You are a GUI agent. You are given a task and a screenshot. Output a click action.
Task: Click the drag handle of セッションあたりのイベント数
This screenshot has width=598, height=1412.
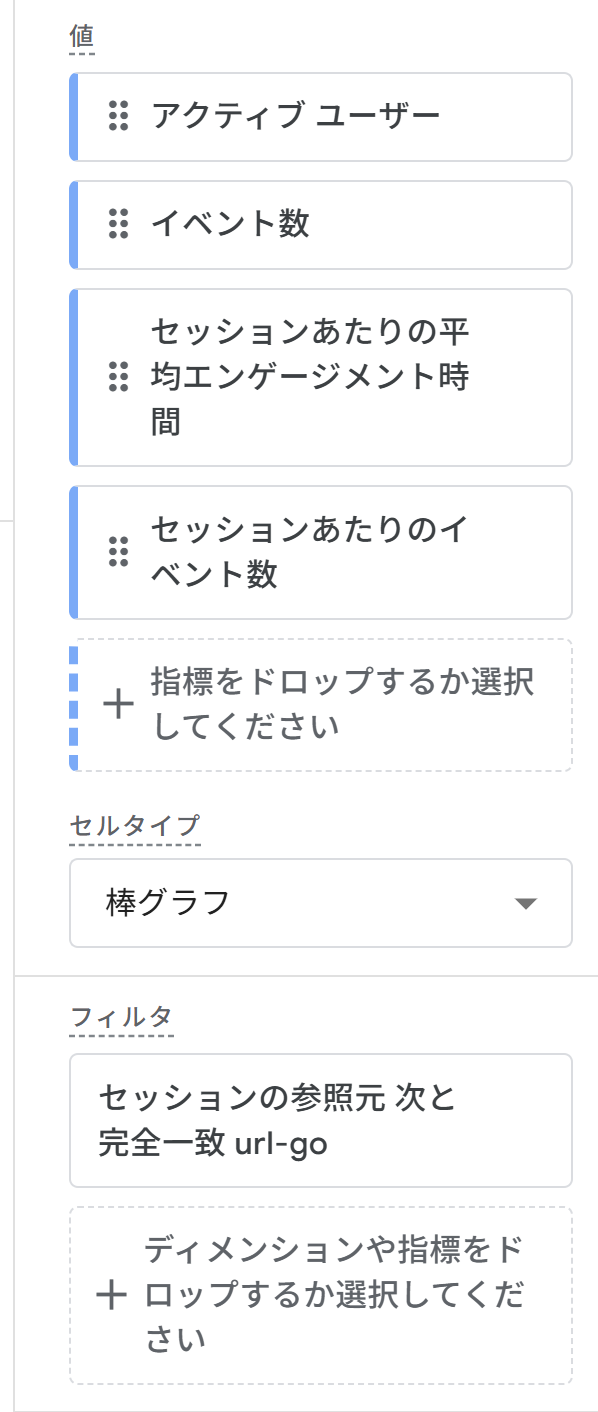click(120, 551)
